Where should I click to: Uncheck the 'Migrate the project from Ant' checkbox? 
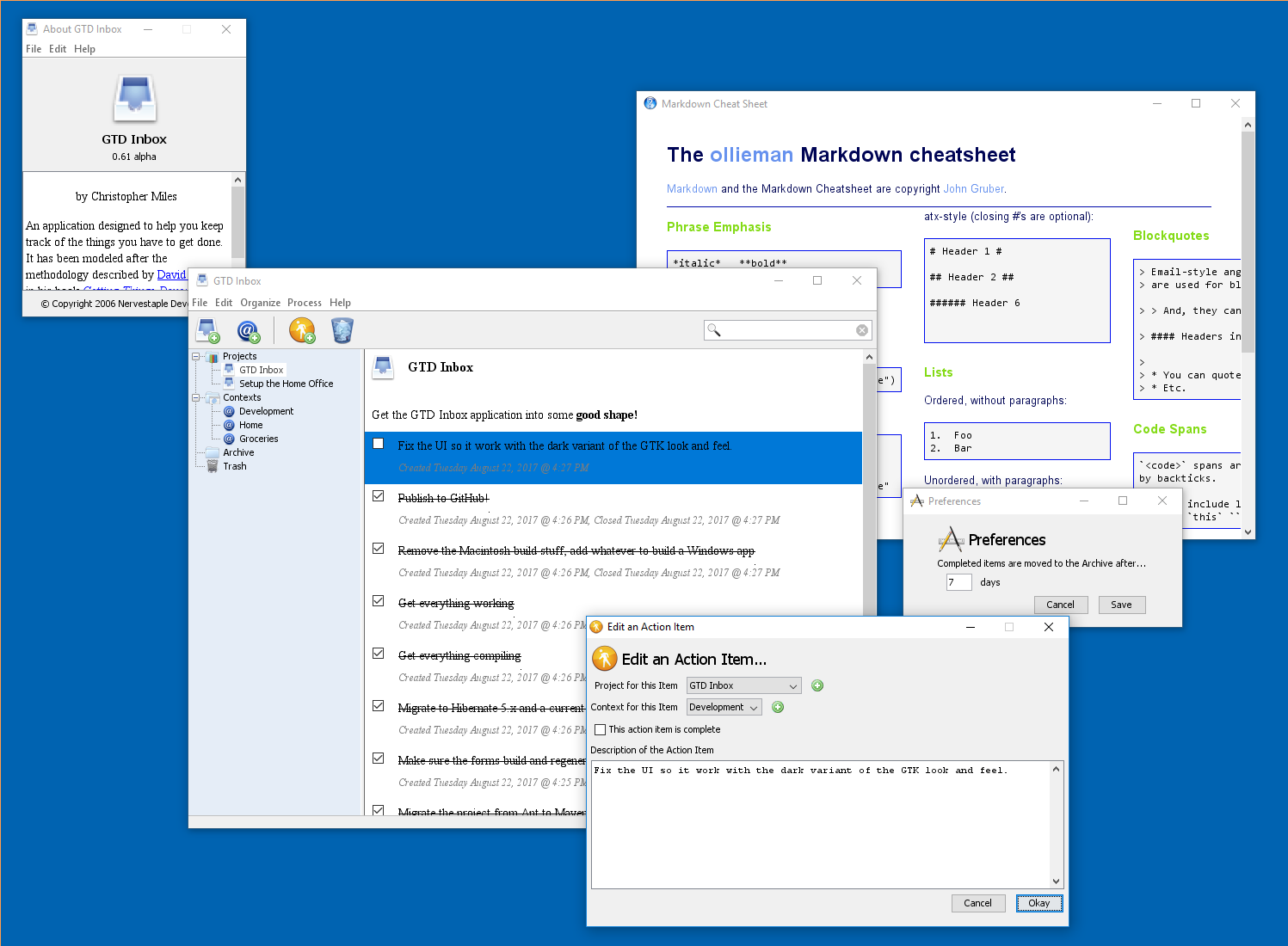[x=379, y=810]
